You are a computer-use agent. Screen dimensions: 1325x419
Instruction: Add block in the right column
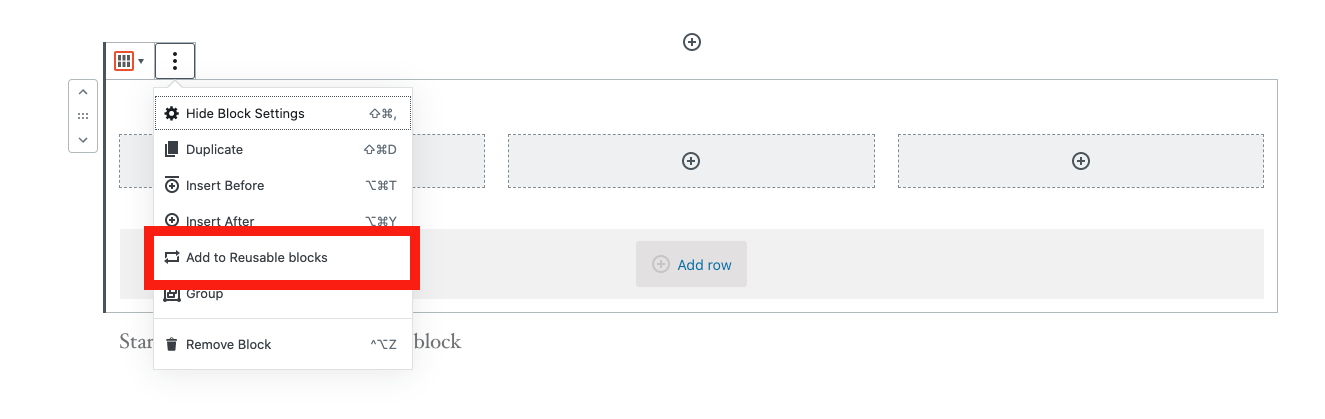coord(1081,161)
